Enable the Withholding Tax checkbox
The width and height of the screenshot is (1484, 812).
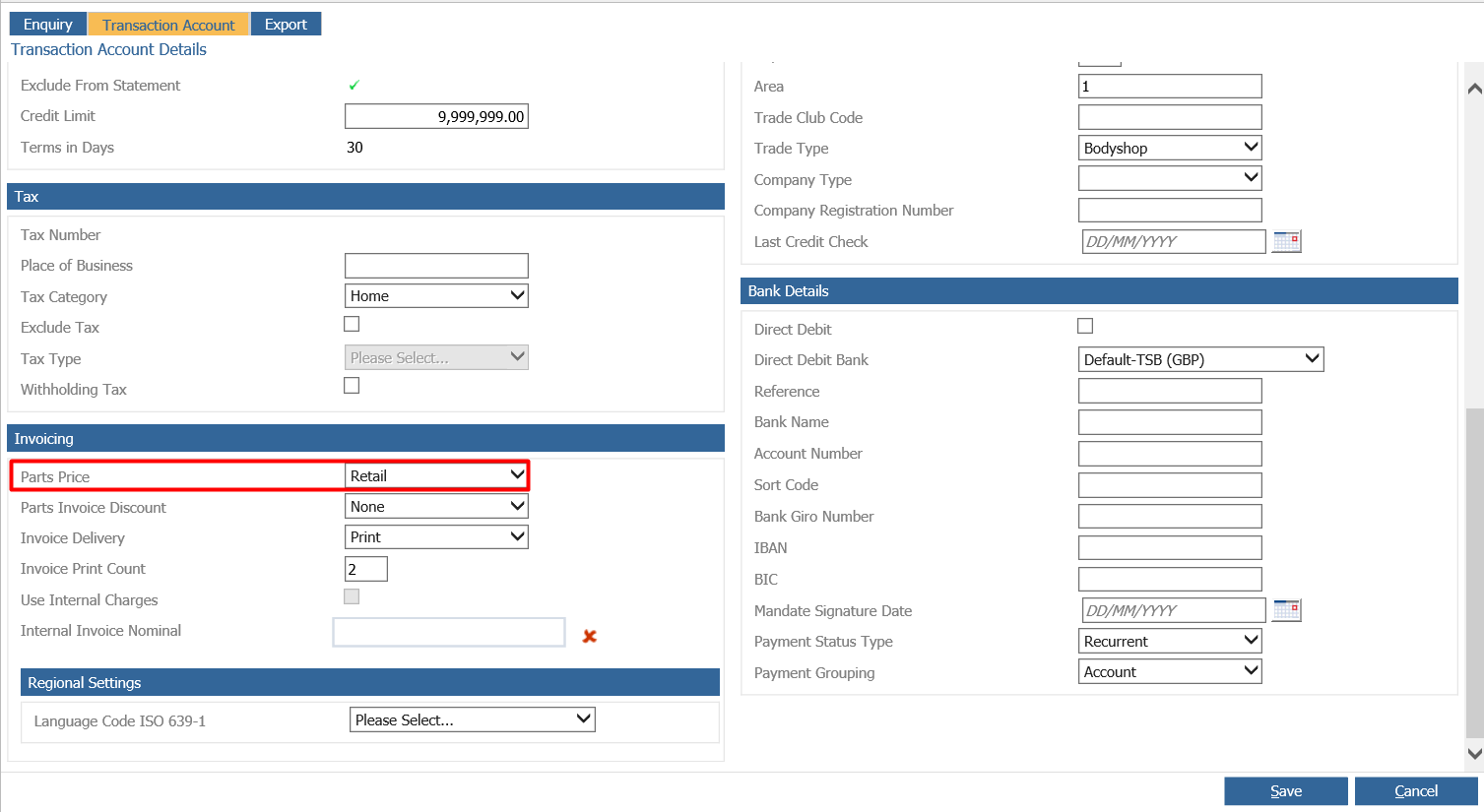tap(352, 386)
